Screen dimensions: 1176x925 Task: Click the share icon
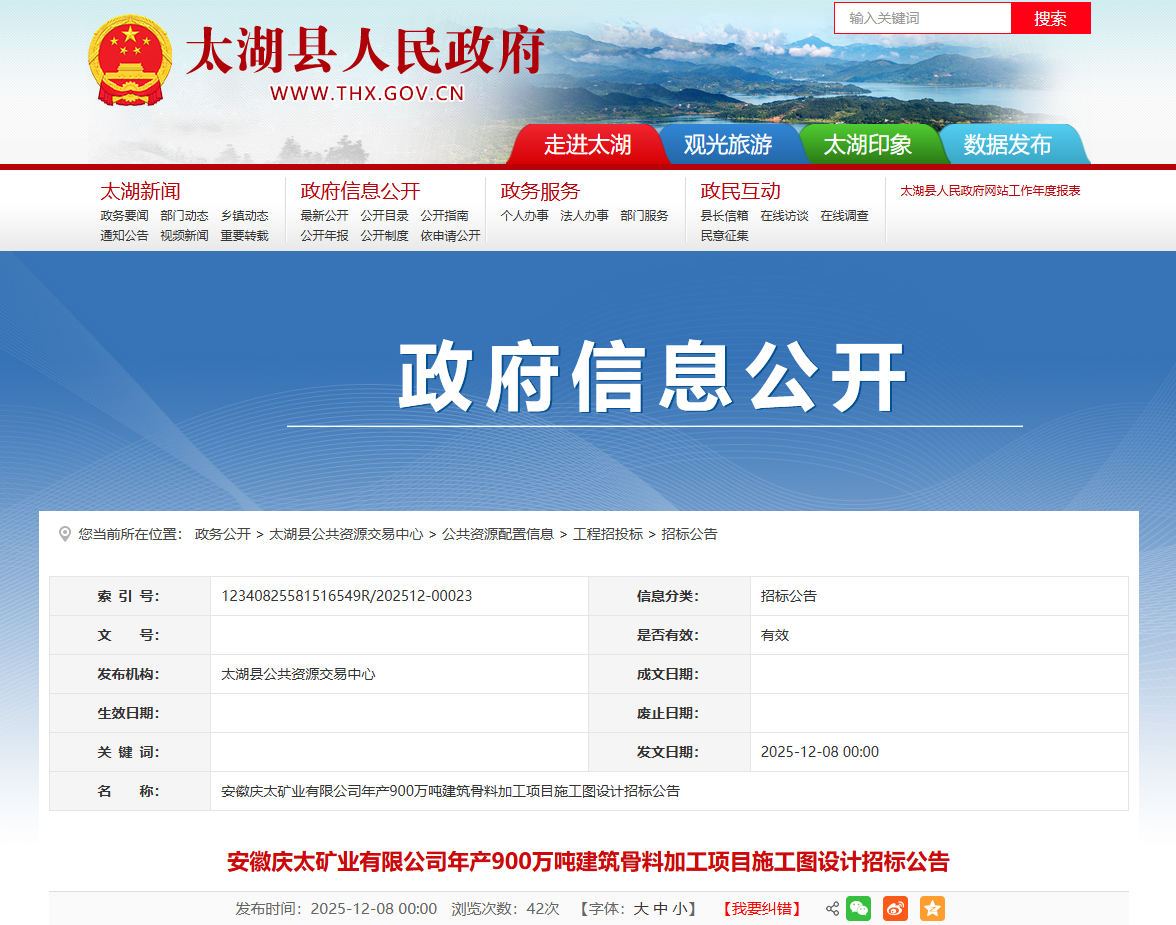click(x=832, y=909)
